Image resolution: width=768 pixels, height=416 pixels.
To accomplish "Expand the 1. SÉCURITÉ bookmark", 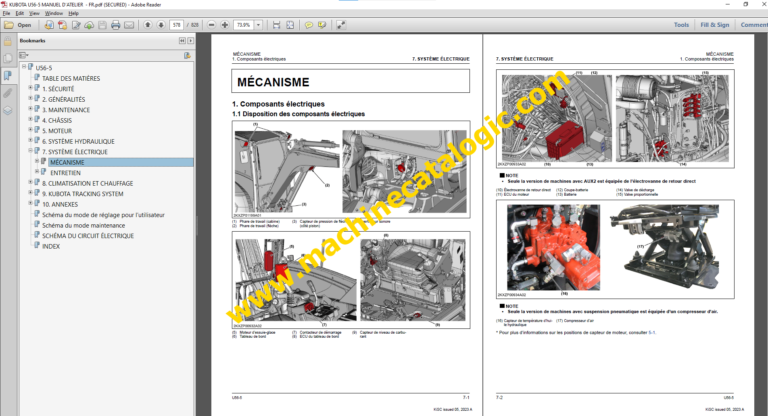I will [x=30, y=88].
